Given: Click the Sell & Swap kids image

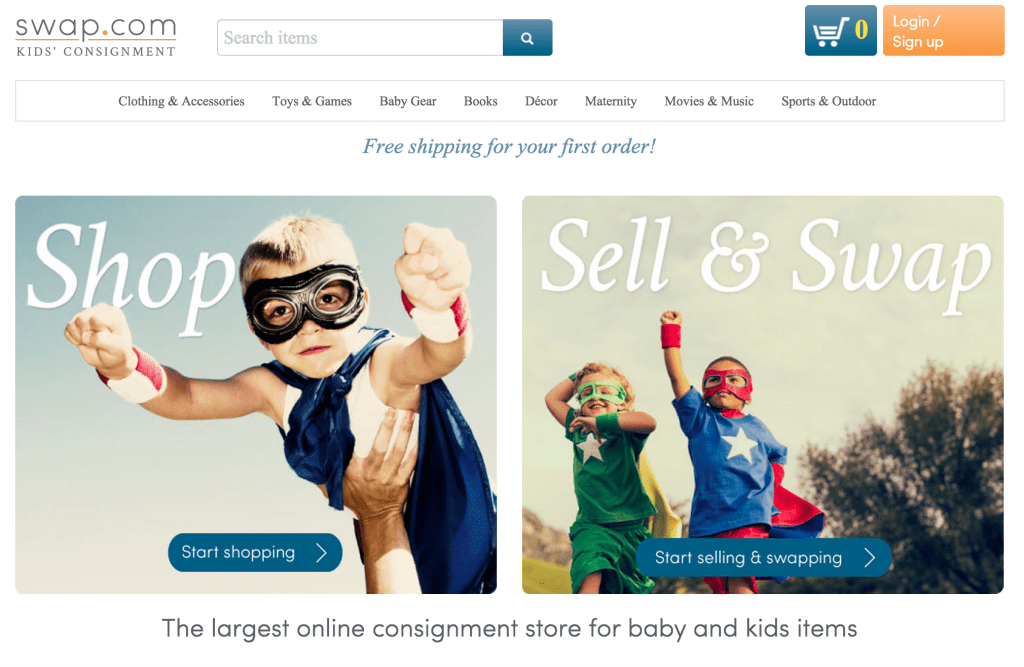Looking at the screenshot, I should point(763,395).
